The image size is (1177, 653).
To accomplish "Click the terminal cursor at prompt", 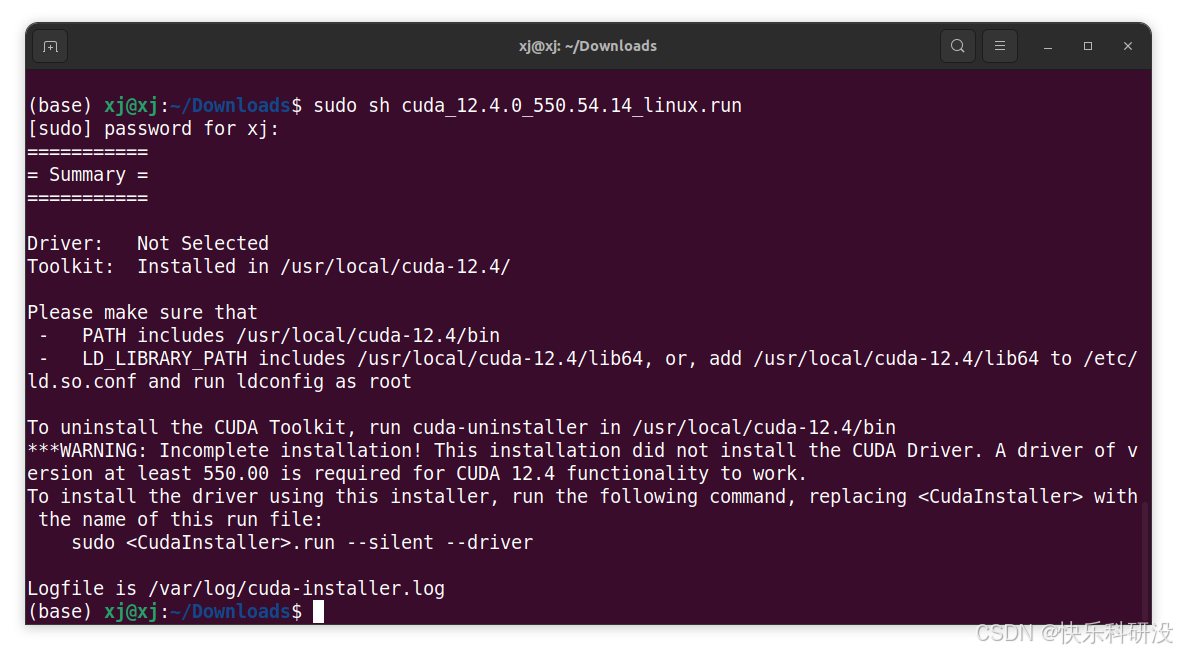I will [318, 612].
